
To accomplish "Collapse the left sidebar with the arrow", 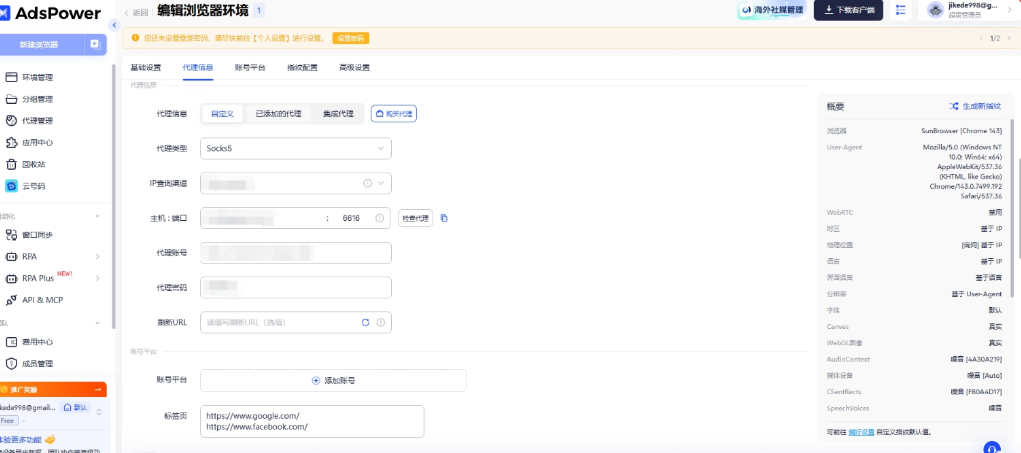I will tap(115, 25).
